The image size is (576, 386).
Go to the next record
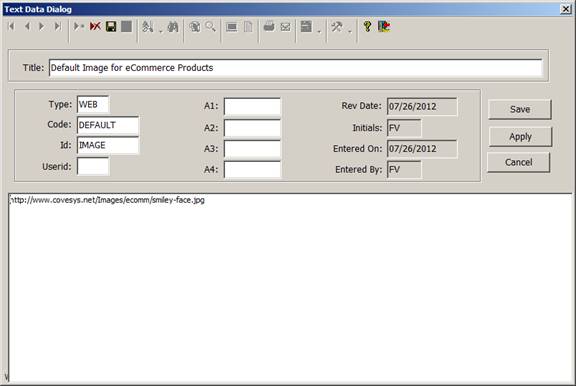coord(42,26)
